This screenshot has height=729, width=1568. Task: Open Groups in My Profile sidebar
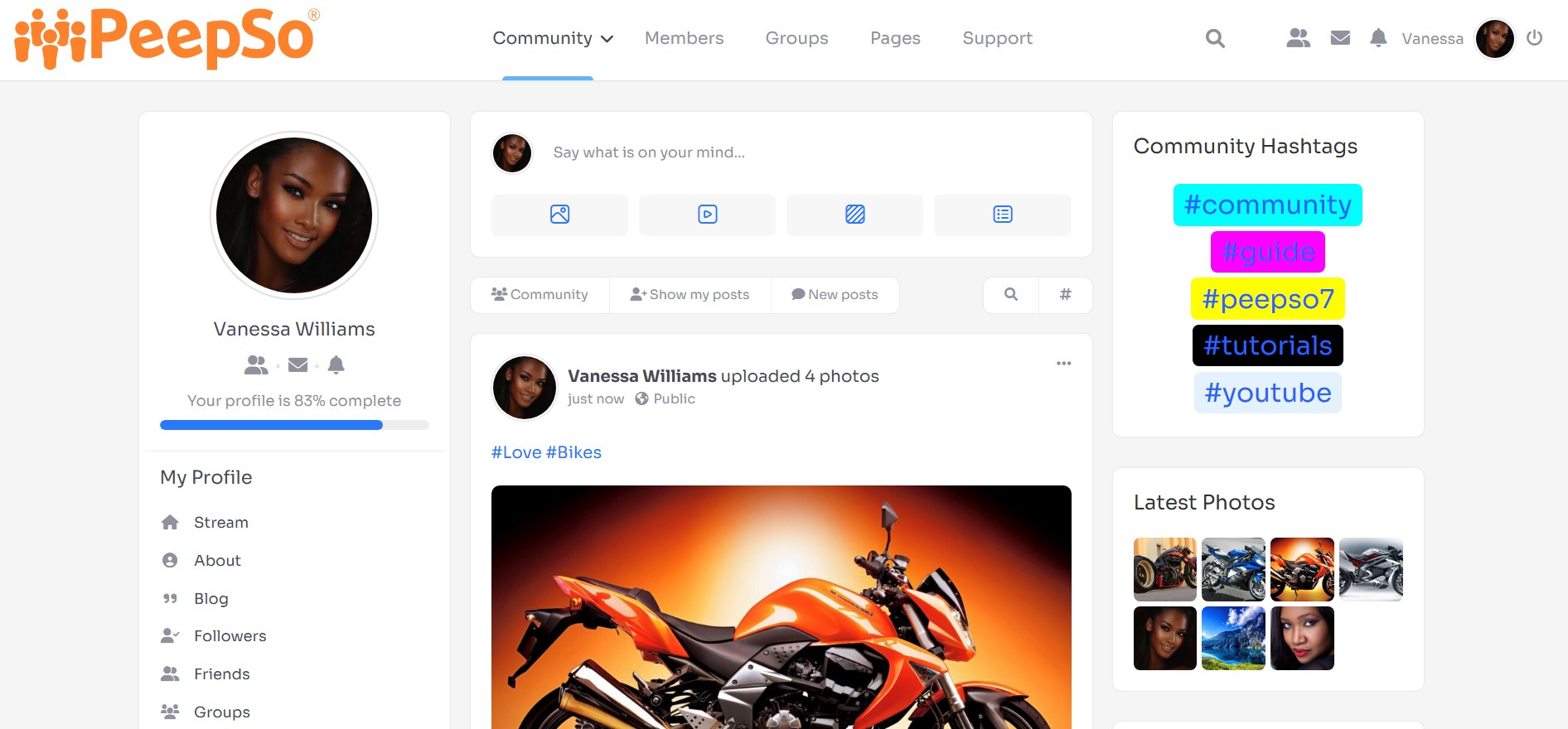click(221, 712)
